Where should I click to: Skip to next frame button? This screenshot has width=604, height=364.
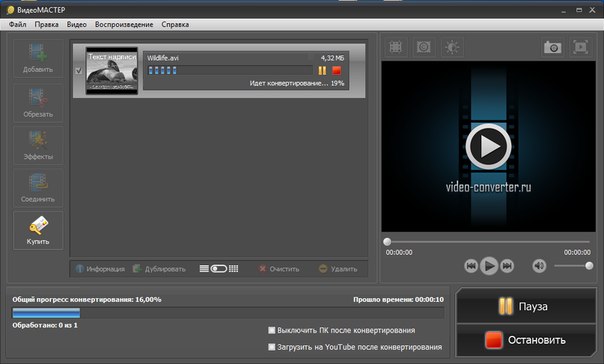tap(507, 266)
